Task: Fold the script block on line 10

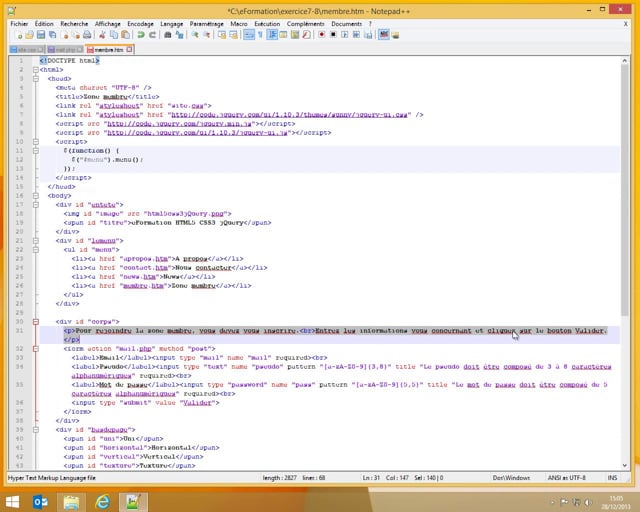Action: (x=36, y=142)
